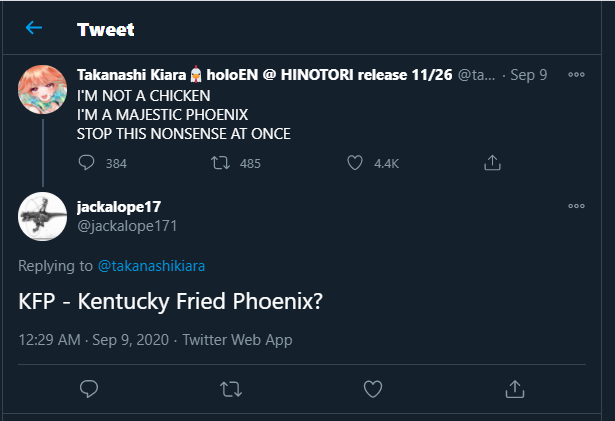Viewport: 615px width, 421px height.
Task: Click jackalope17's avatar picture
Action: (44, 217)
